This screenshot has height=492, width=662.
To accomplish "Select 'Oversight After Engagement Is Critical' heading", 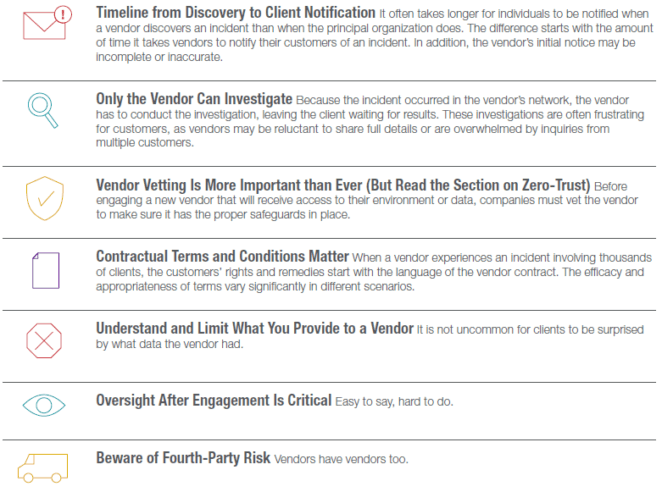I will pos(214,400).
